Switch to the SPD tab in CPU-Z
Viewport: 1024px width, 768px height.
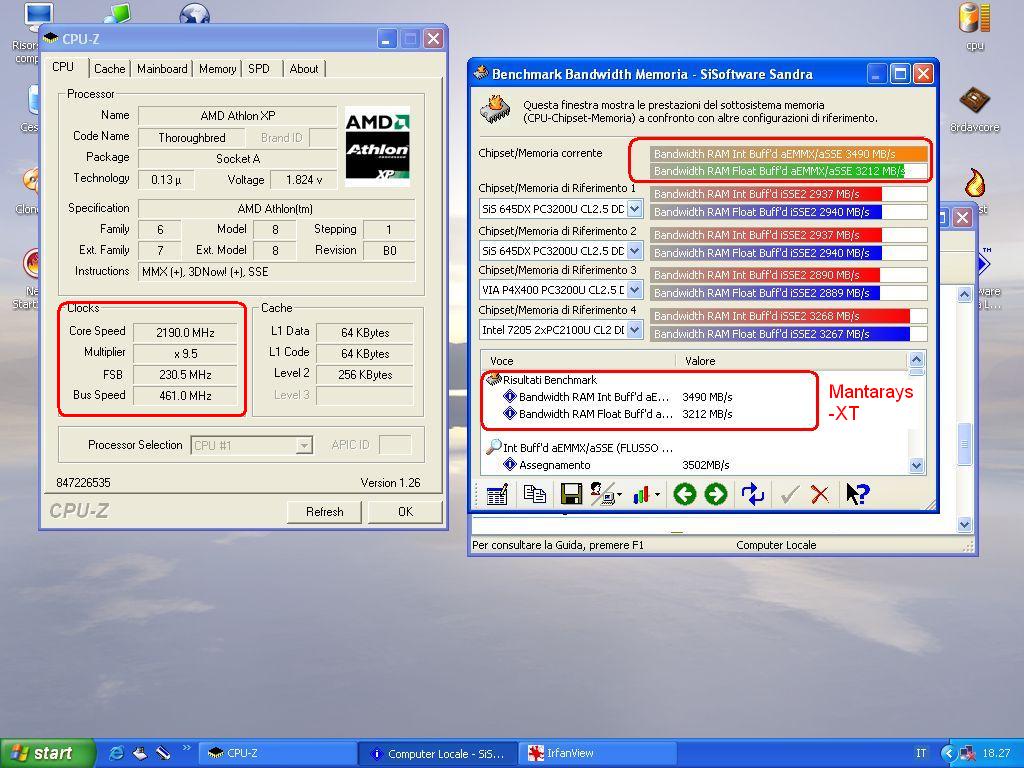[x=259, y=69]
